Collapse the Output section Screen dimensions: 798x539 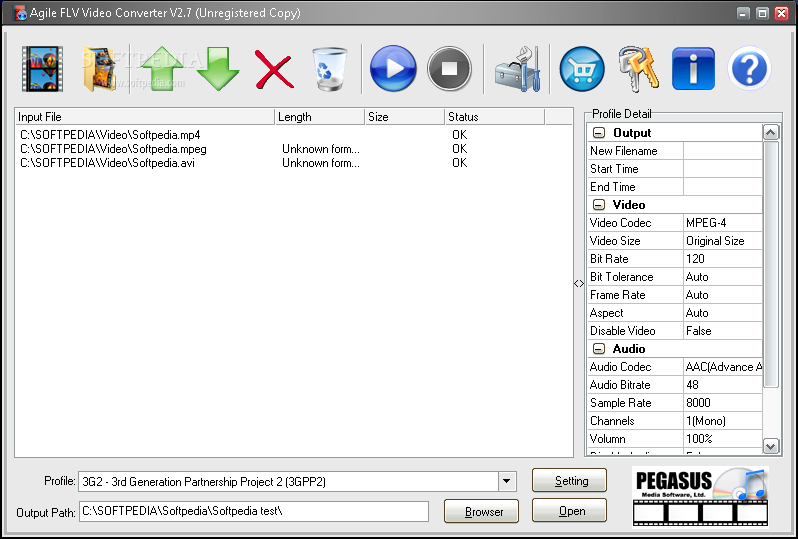pyautogui.click(x=599, y=133)
